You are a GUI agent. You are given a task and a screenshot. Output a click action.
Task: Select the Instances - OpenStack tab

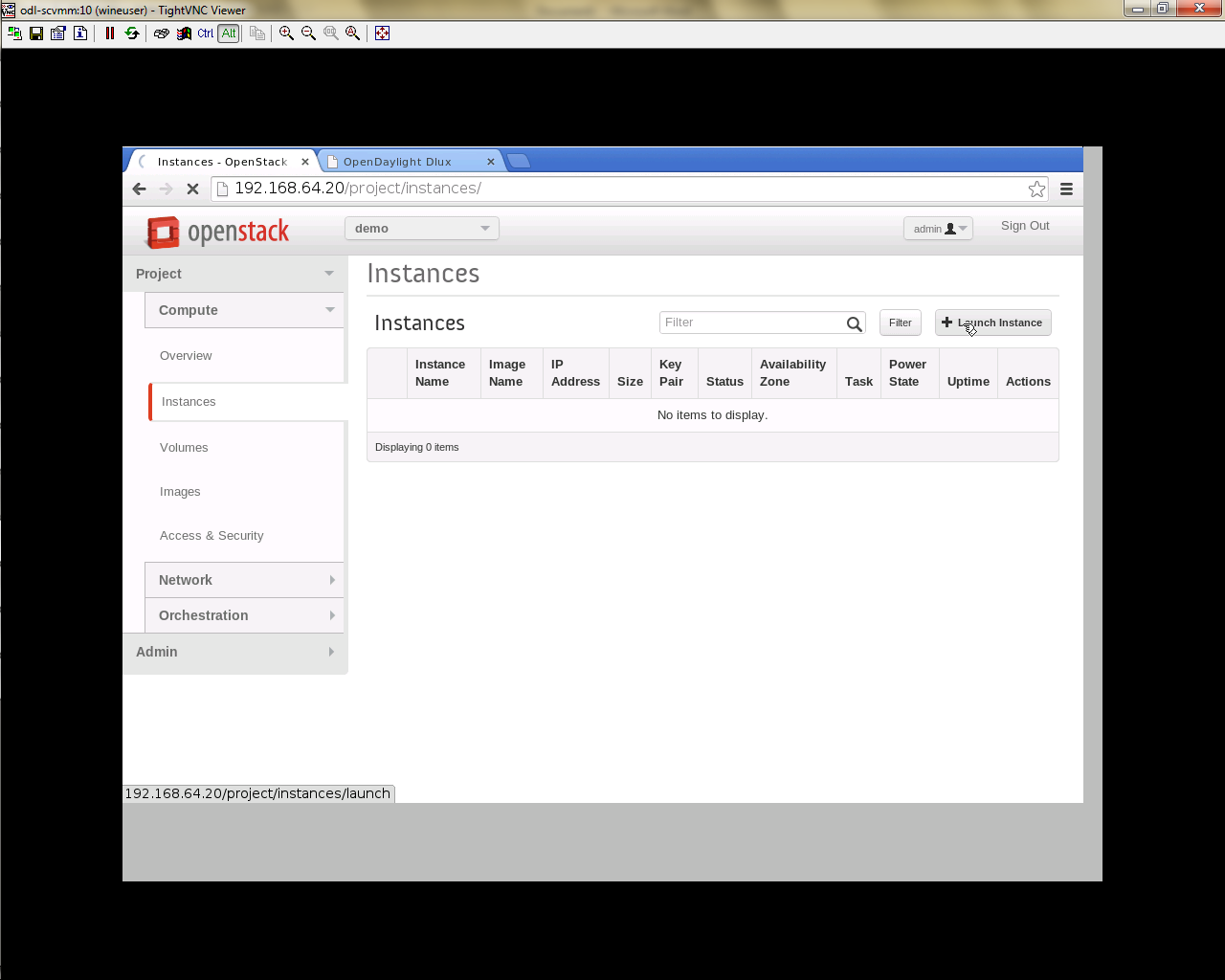click(x=222, y=162)
